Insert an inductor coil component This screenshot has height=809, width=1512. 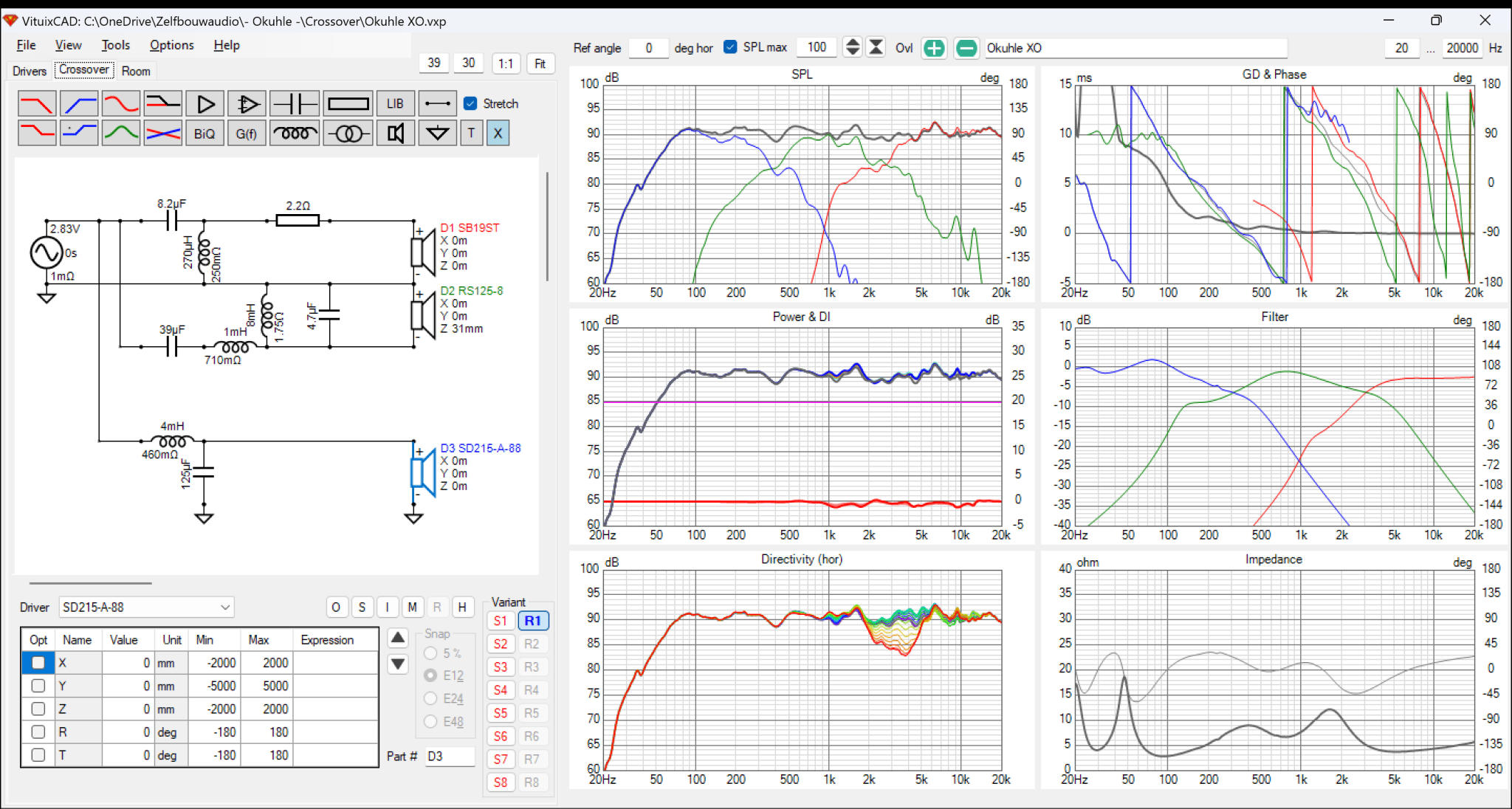click(294, 133)
